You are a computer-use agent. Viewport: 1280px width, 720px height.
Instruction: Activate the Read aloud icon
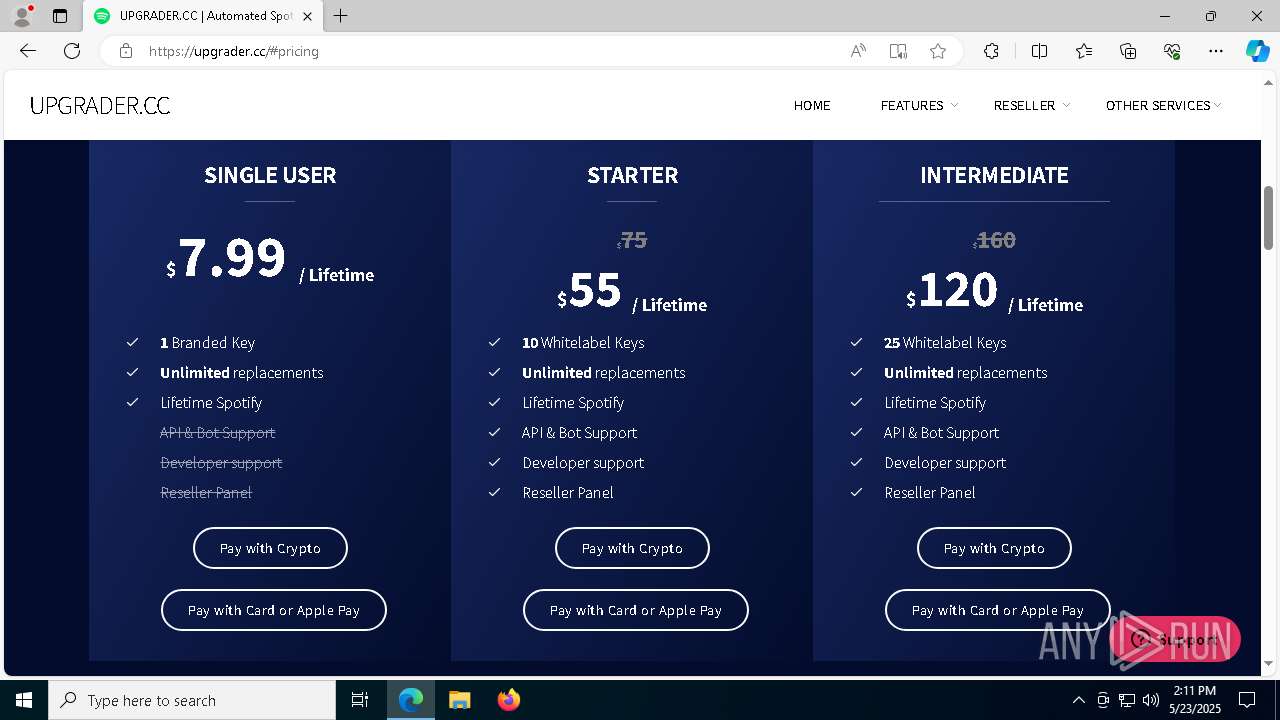pos(858,51)
